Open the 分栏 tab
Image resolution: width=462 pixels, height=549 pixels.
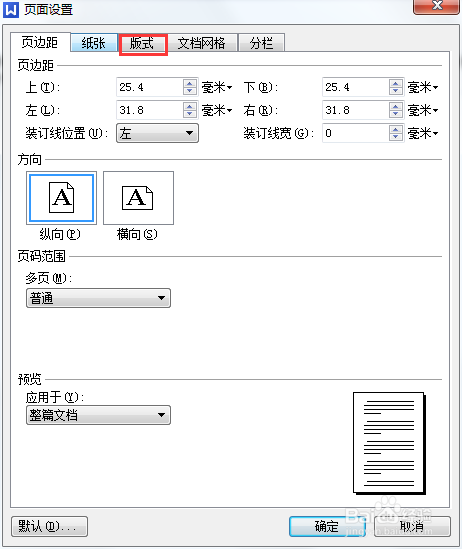point(261,43)
